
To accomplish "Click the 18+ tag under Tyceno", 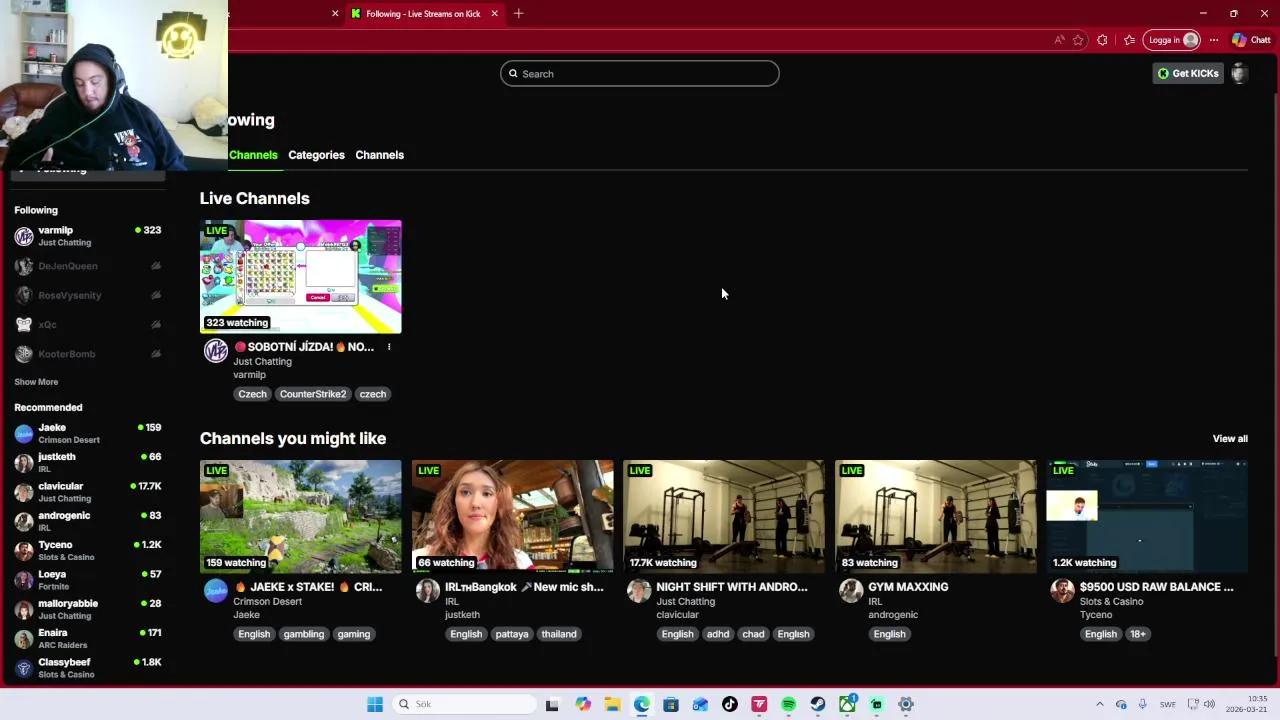I will click(x=1138, y=634).
